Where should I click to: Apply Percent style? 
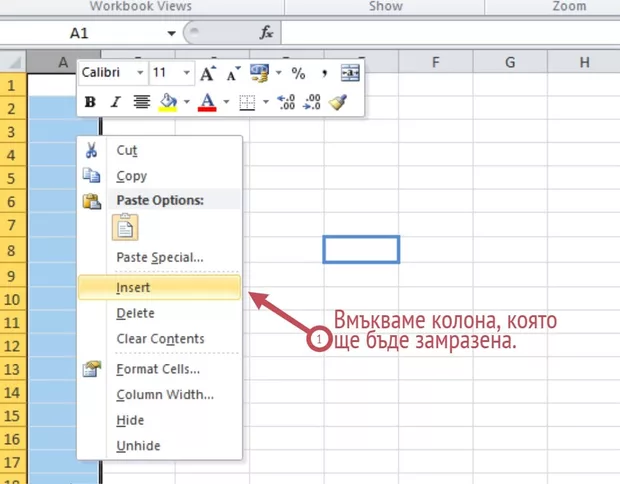pyautogui.click(x=298, y=73)
